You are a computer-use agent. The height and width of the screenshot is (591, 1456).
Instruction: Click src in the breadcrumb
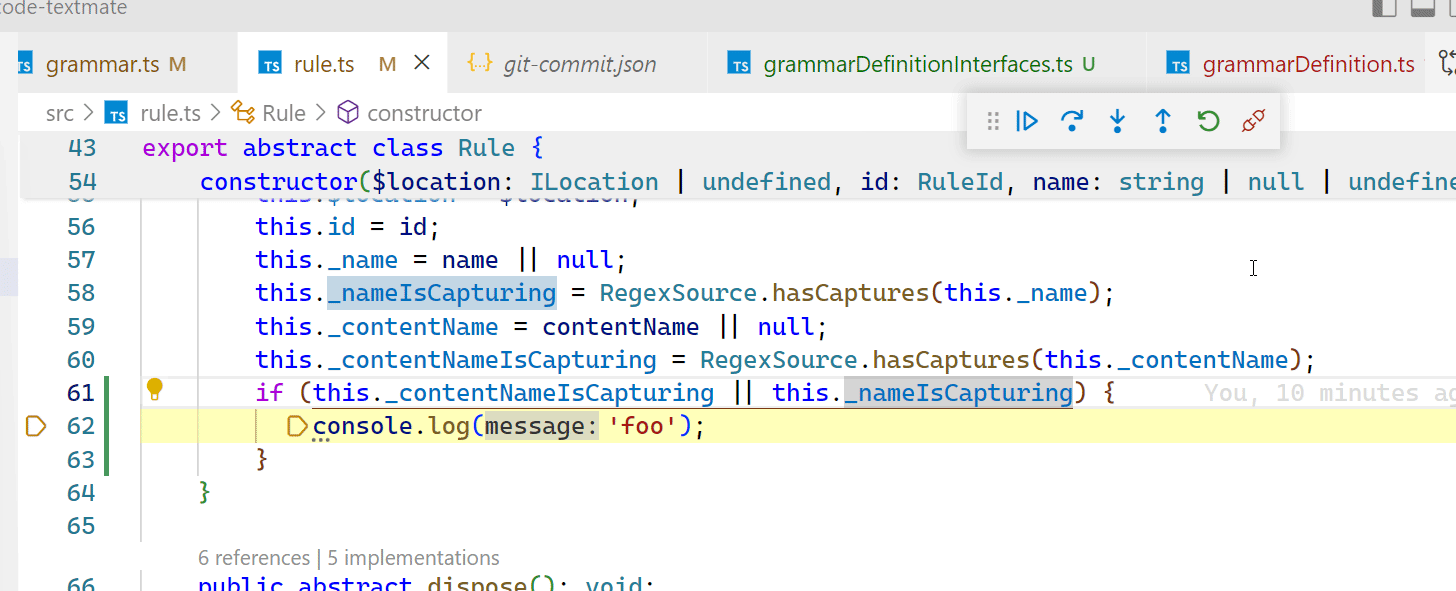60,113
